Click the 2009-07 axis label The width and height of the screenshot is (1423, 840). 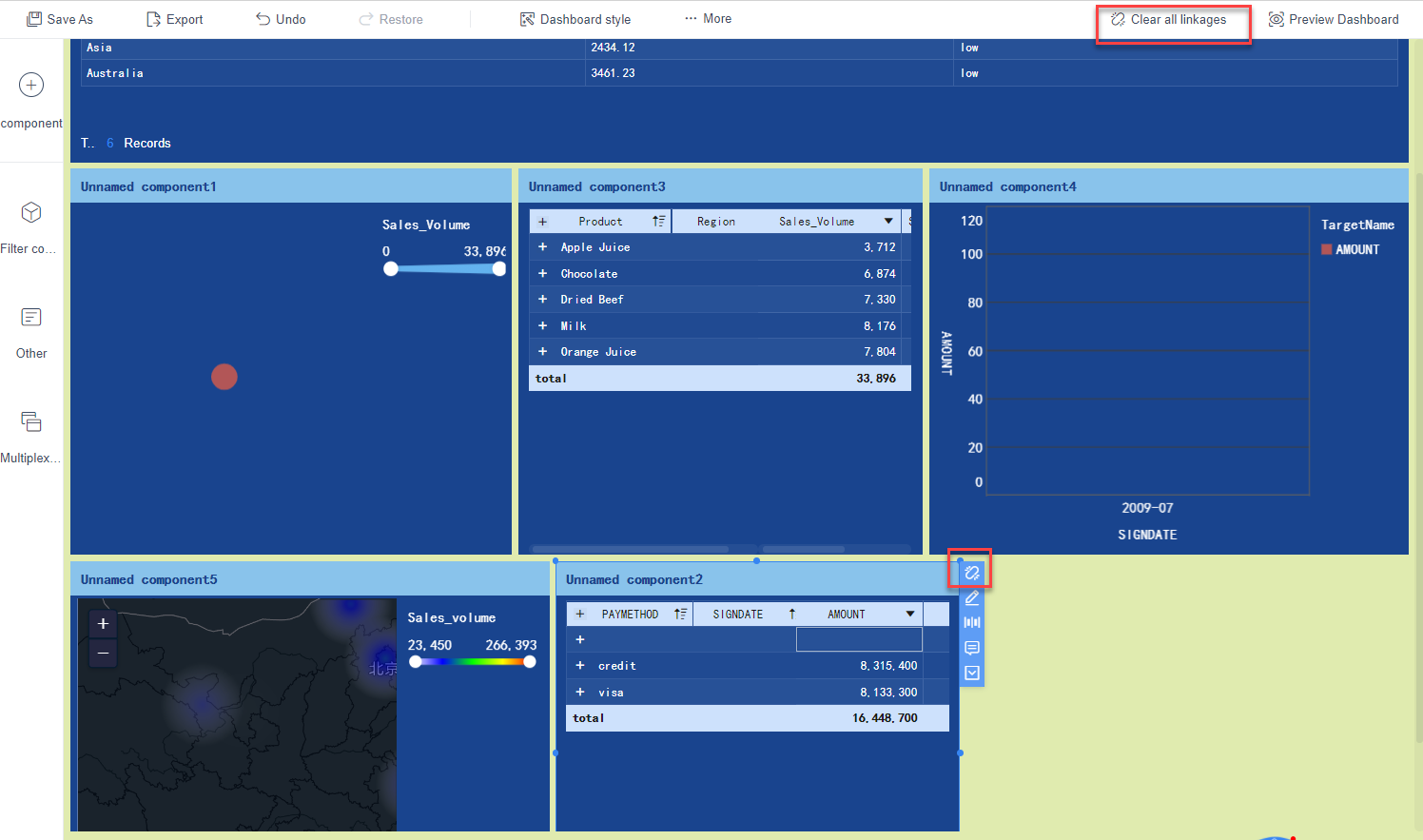pyautogui.click(x=1147, y=508)
